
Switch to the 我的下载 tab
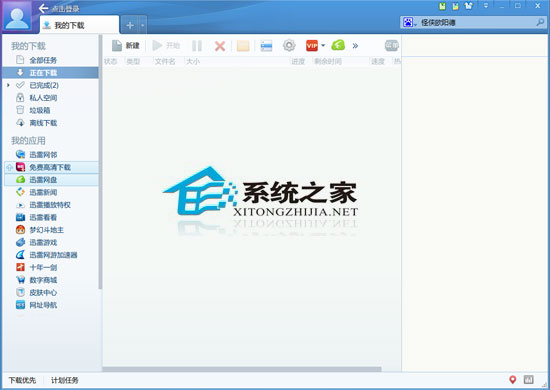(79, 25)
